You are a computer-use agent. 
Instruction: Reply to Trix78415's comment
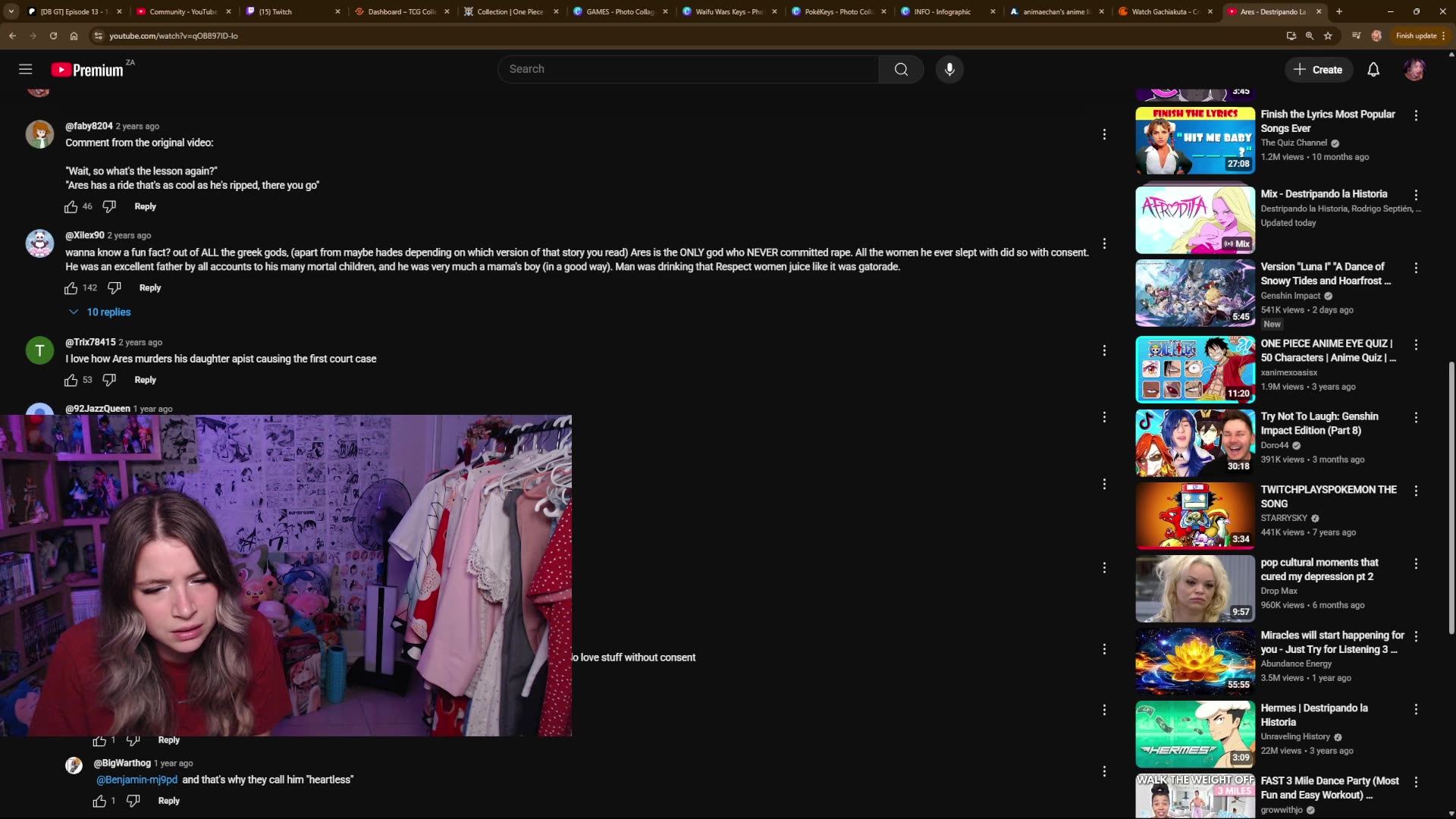click(x=145, y=380)
